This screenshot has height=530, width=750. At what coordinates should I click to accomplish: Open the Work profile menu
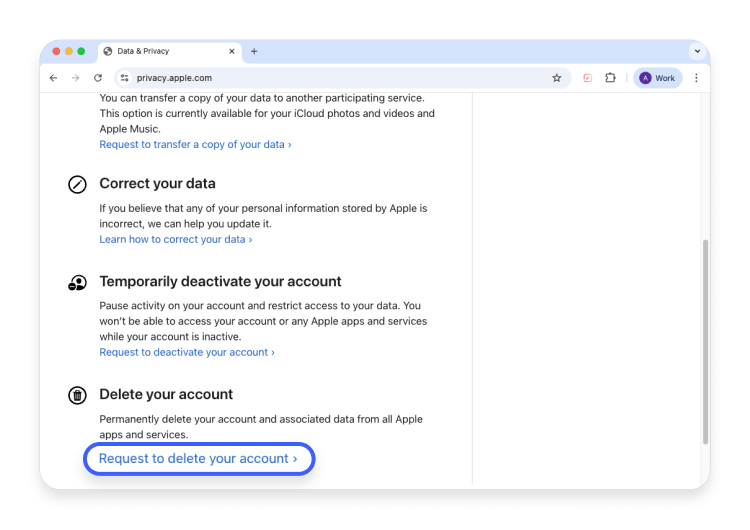click(x=657, y=78)
